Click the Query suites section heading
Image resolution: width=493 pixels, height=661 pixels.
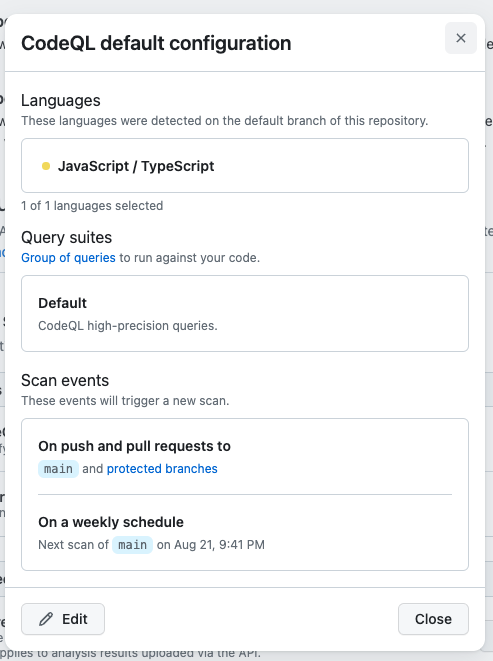pos(67,237)
